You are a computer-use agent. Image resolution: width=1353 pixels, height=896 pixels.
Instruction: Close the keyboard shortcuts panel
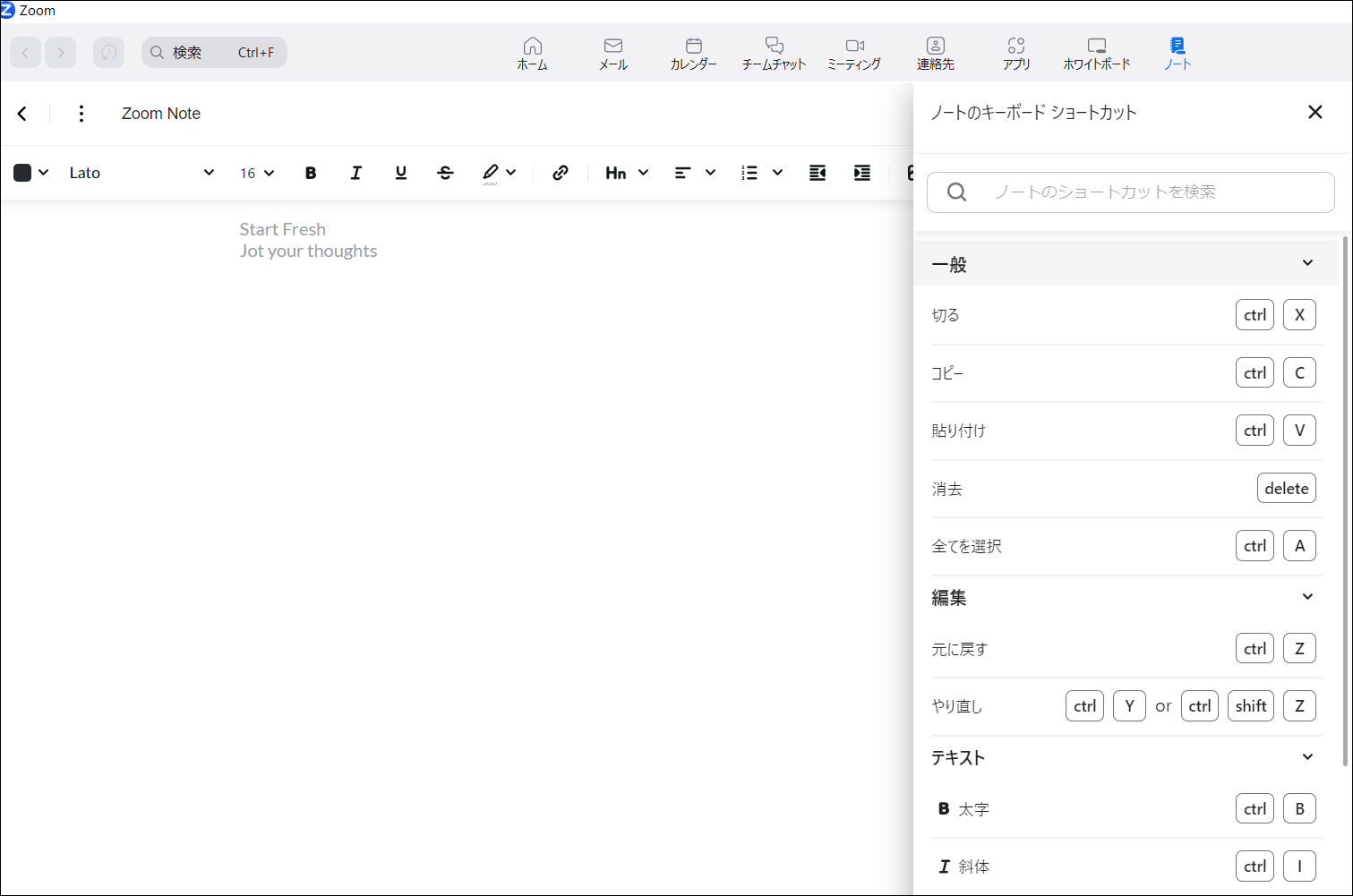coord(1314,112)
